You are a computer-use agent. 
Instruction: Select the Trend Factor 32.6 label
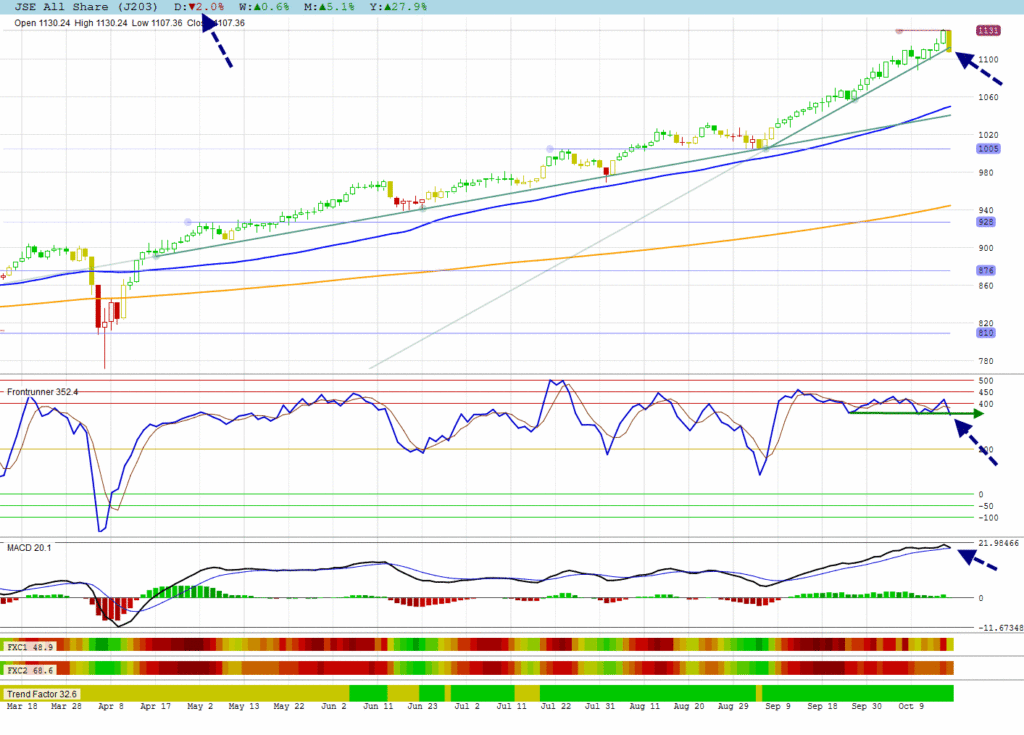pyautogui.click(x=42, y=693)
